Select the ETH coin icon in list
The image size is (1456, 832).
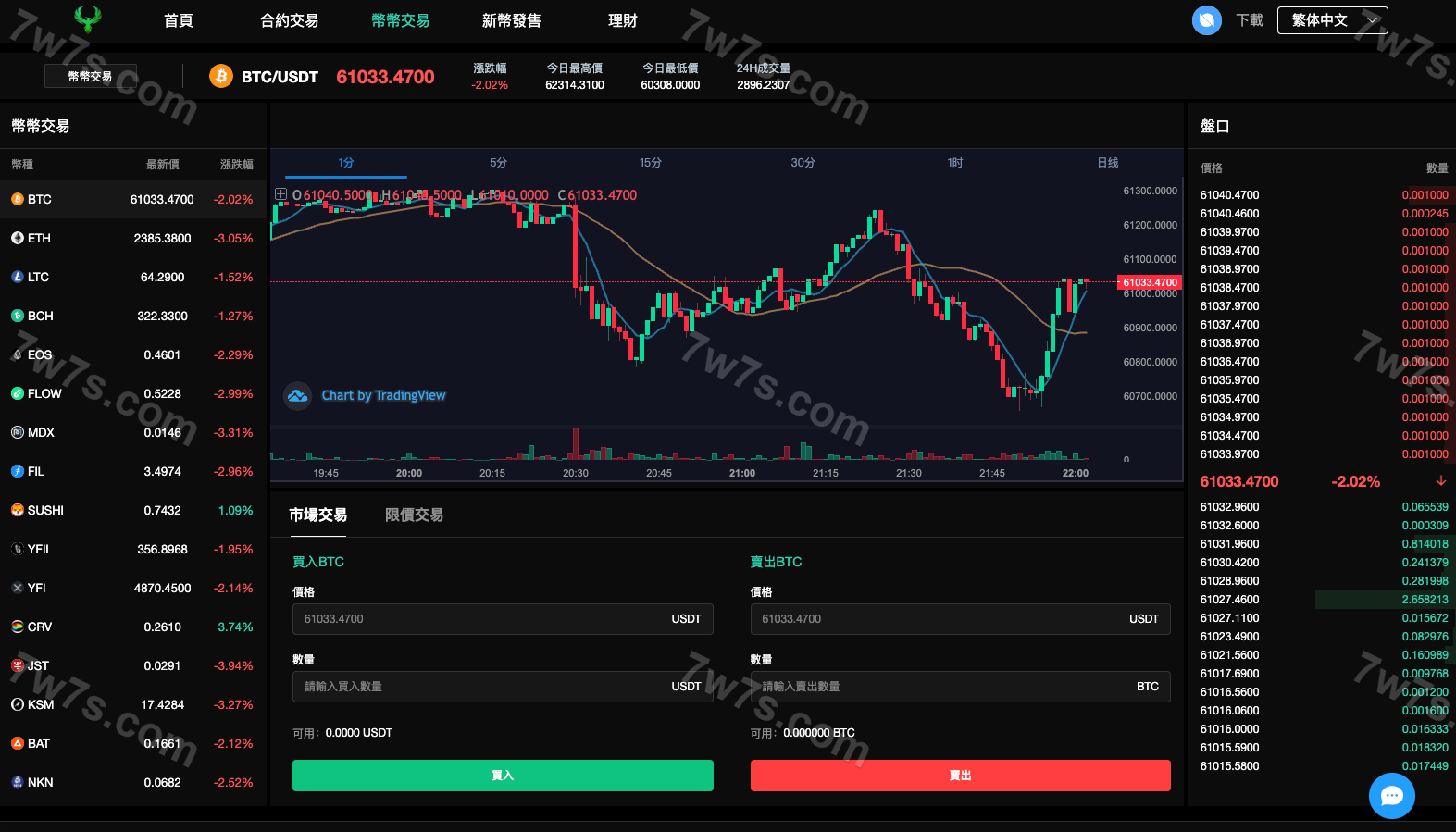(18, 238)
